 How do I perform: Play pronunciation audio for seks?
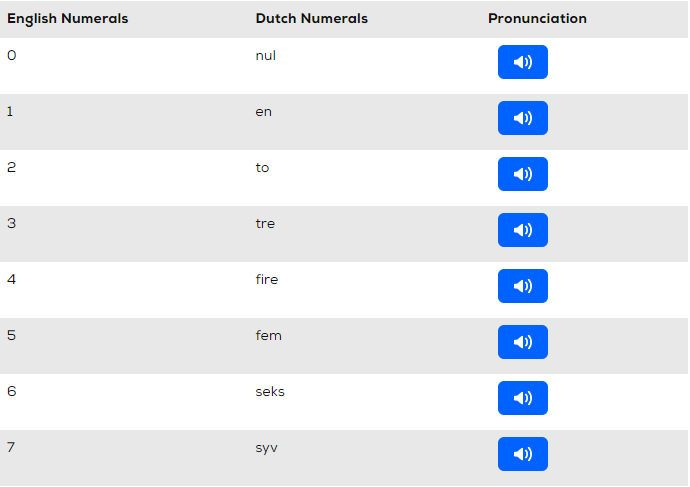coord(523,398)
